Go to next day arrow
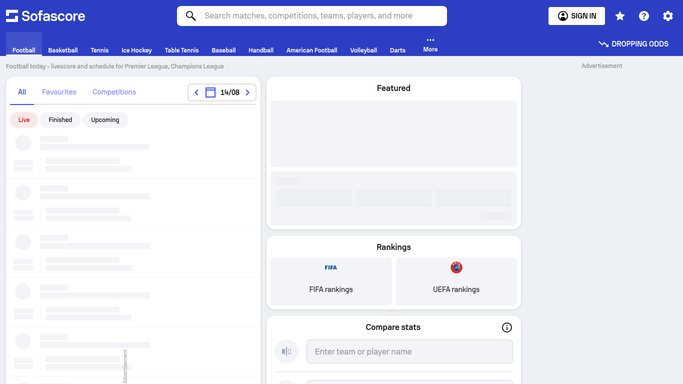Screen dimensions: 683x384 coord(247,92)
